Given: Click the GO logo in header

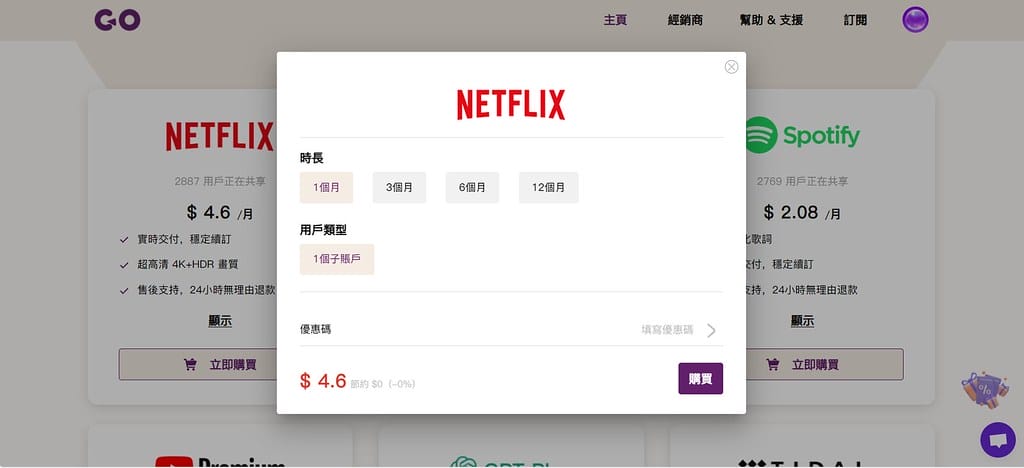Looking at the screenshot, I should coord(117,20).
